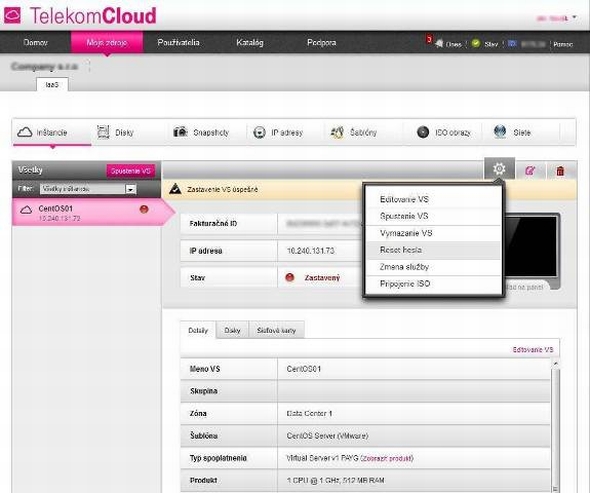Click the red stopped icon beside Zastavený

point(289,278)
